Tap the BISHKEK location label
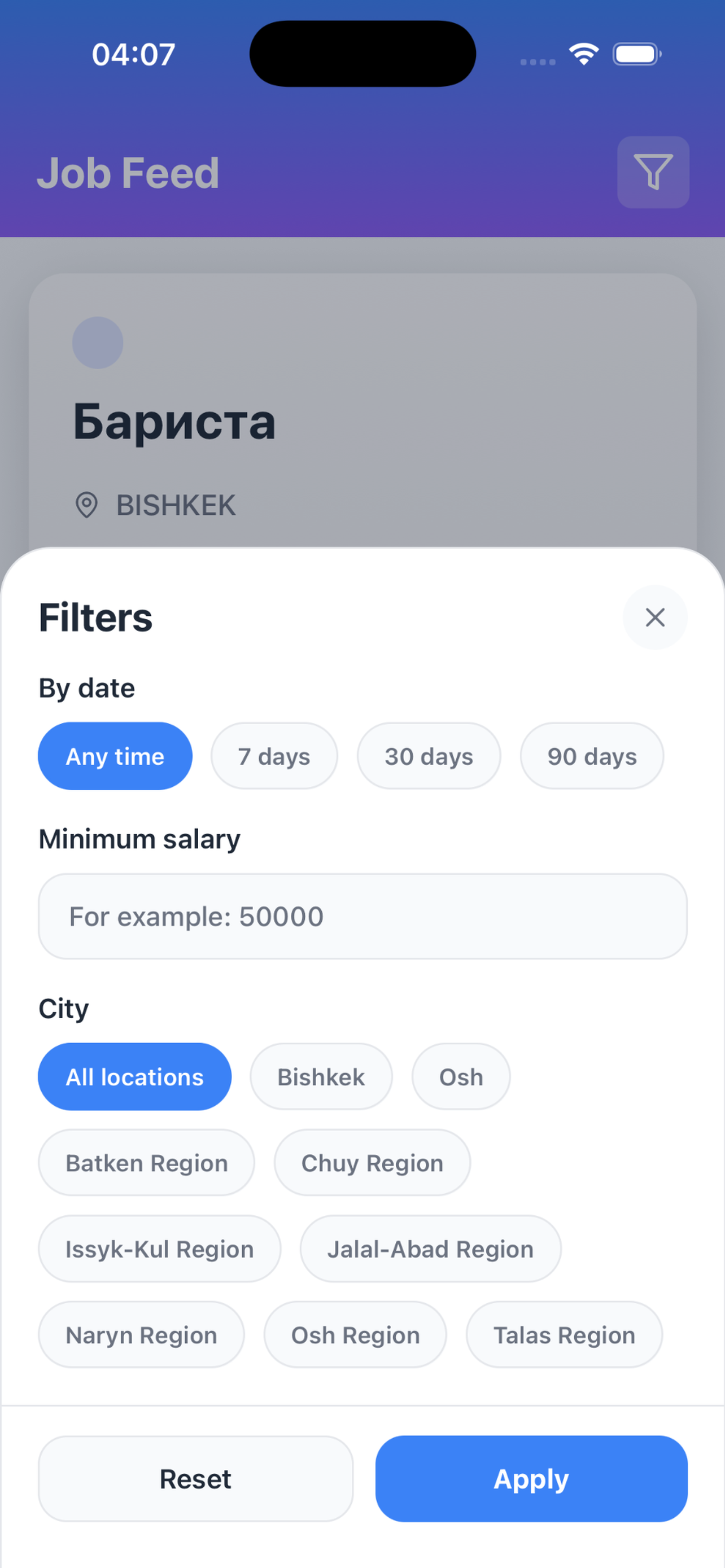 (176, 505)
